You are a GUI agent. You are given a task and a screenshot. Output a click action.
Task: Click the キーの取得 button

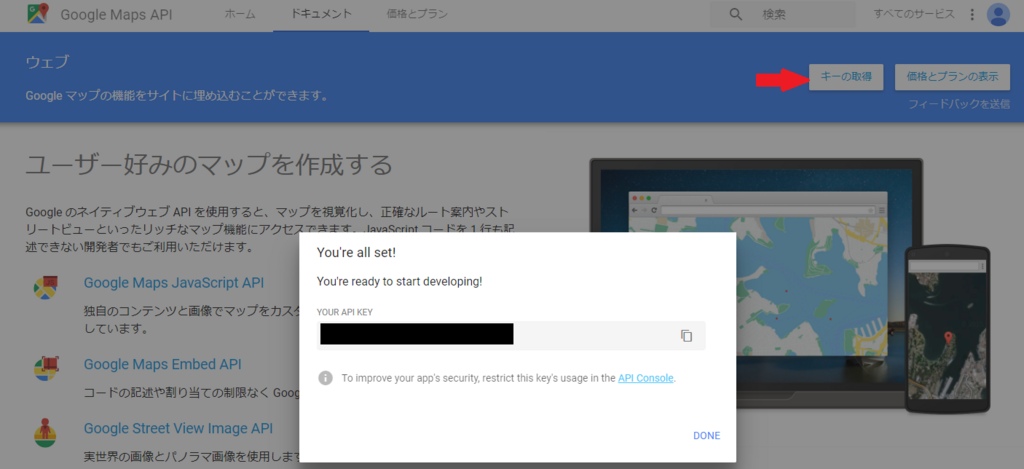tap(846, 77)
